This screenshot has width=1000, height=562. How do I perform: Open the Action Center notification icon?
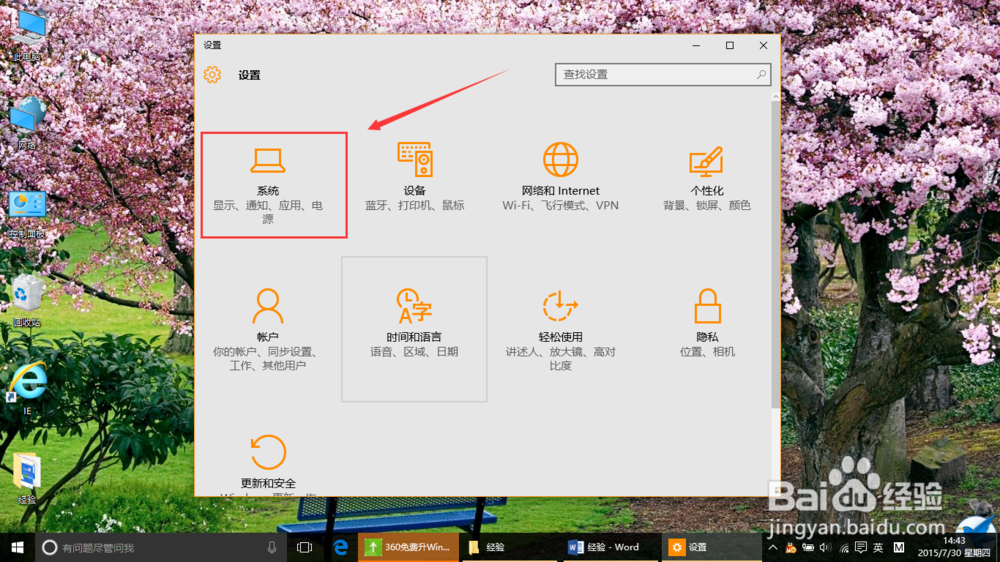coord(861,547)
